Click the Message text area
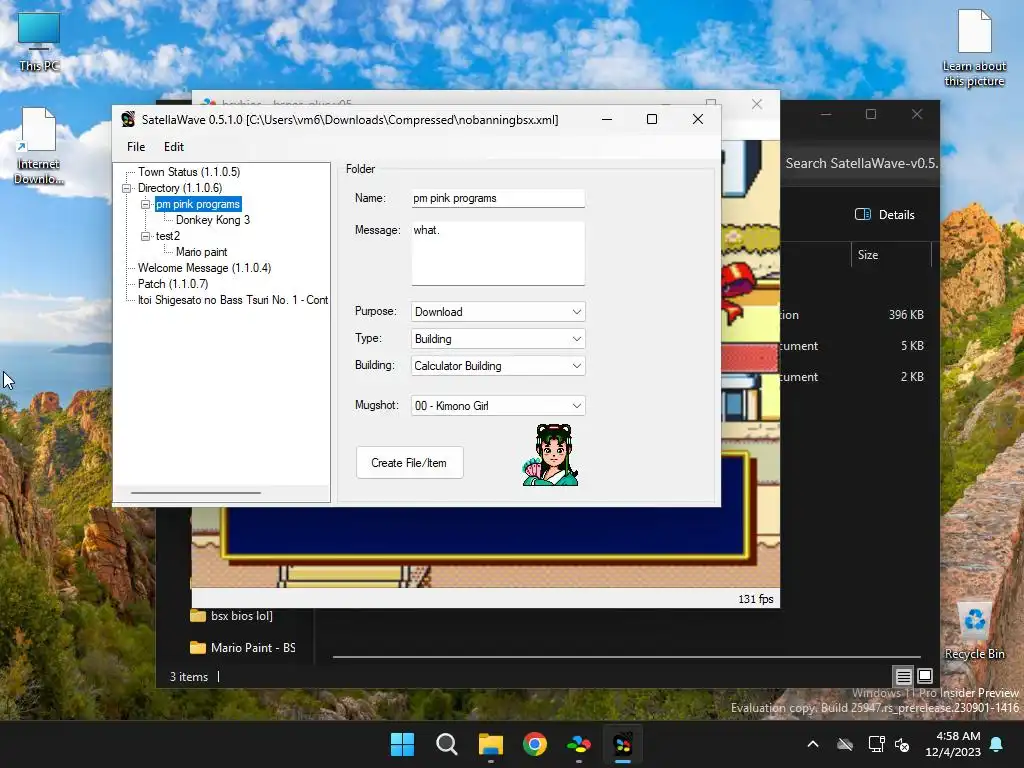Image resolution: width=1024 pixels, height=768 pixels. (x=498, y=253)
